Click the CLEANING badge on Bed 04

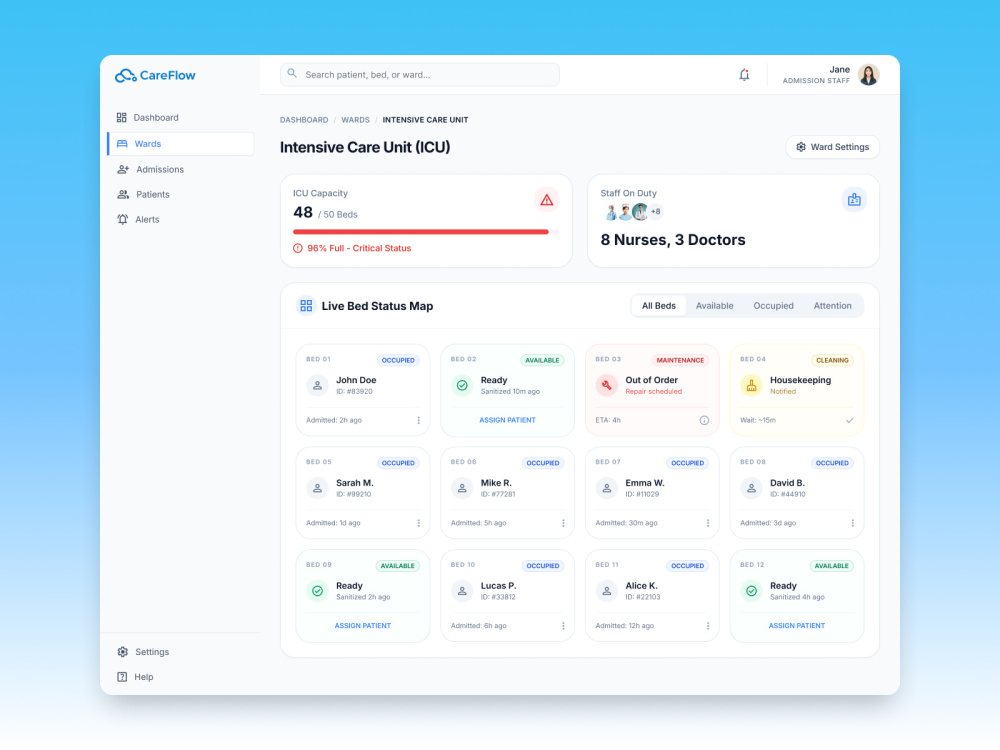[x=832, y=360]
